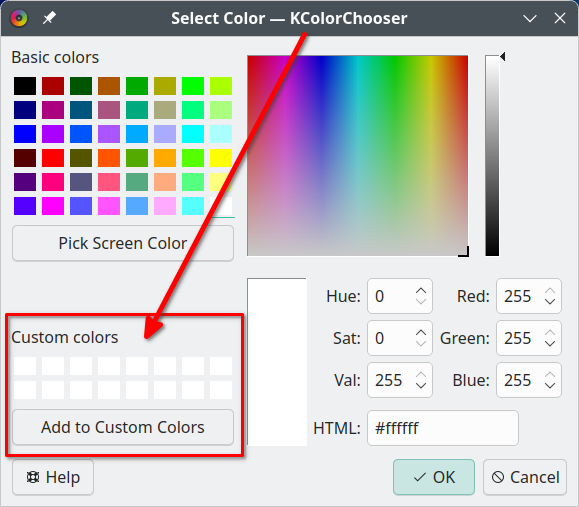This screenshot has height=507, width=579.
Task: Confirm selection with the OK button
Action: pyautogui.click(x=434, y=477)
